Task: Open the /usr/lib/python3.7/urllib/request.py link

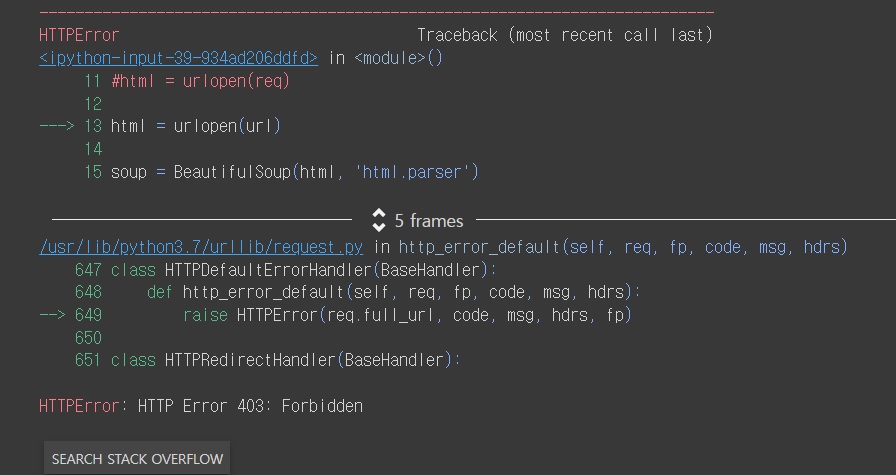Action: tap(201, 247)
